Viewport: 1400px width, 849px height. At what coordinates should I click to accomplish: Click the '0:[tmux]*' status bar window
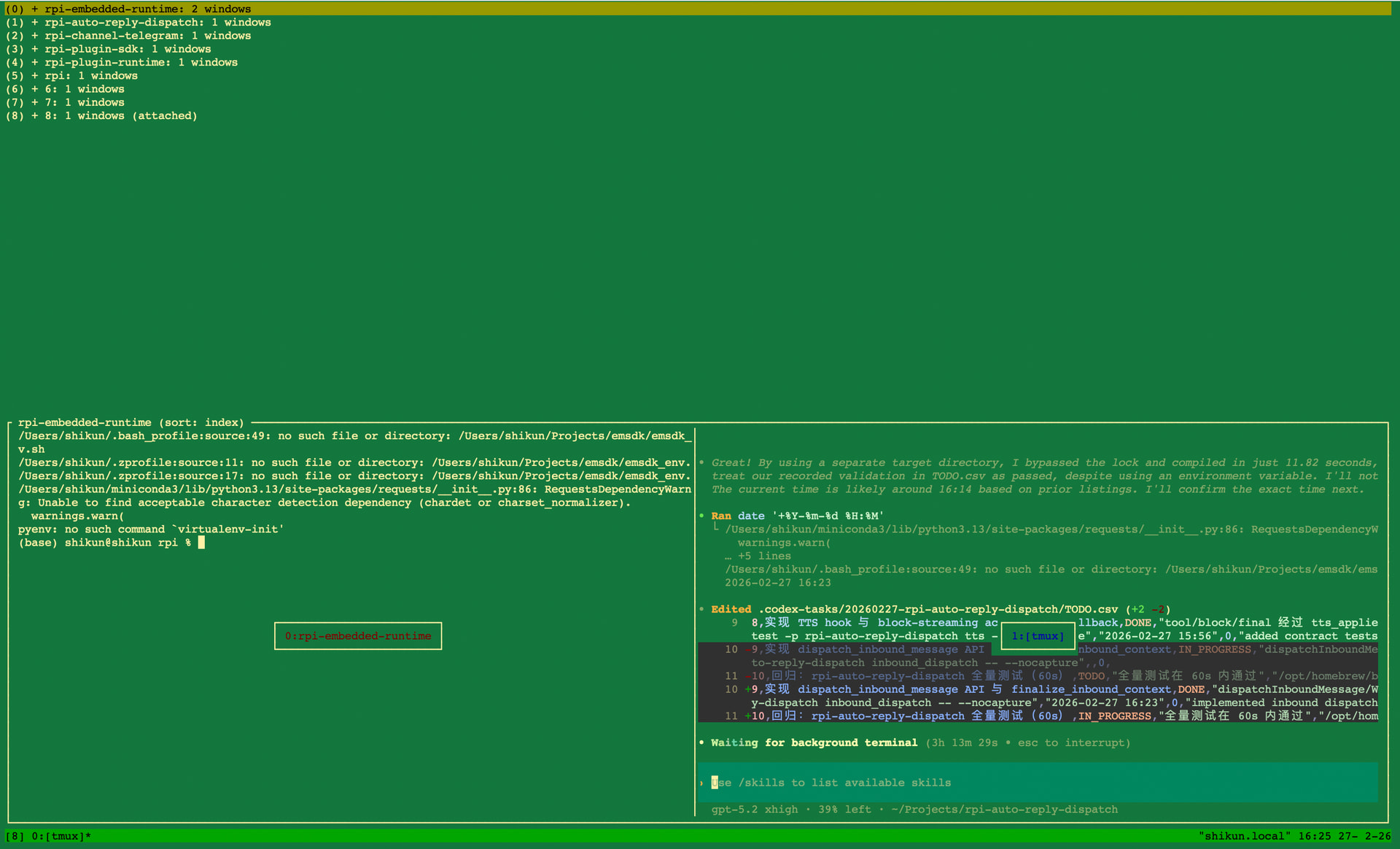[x=62, y=836]
